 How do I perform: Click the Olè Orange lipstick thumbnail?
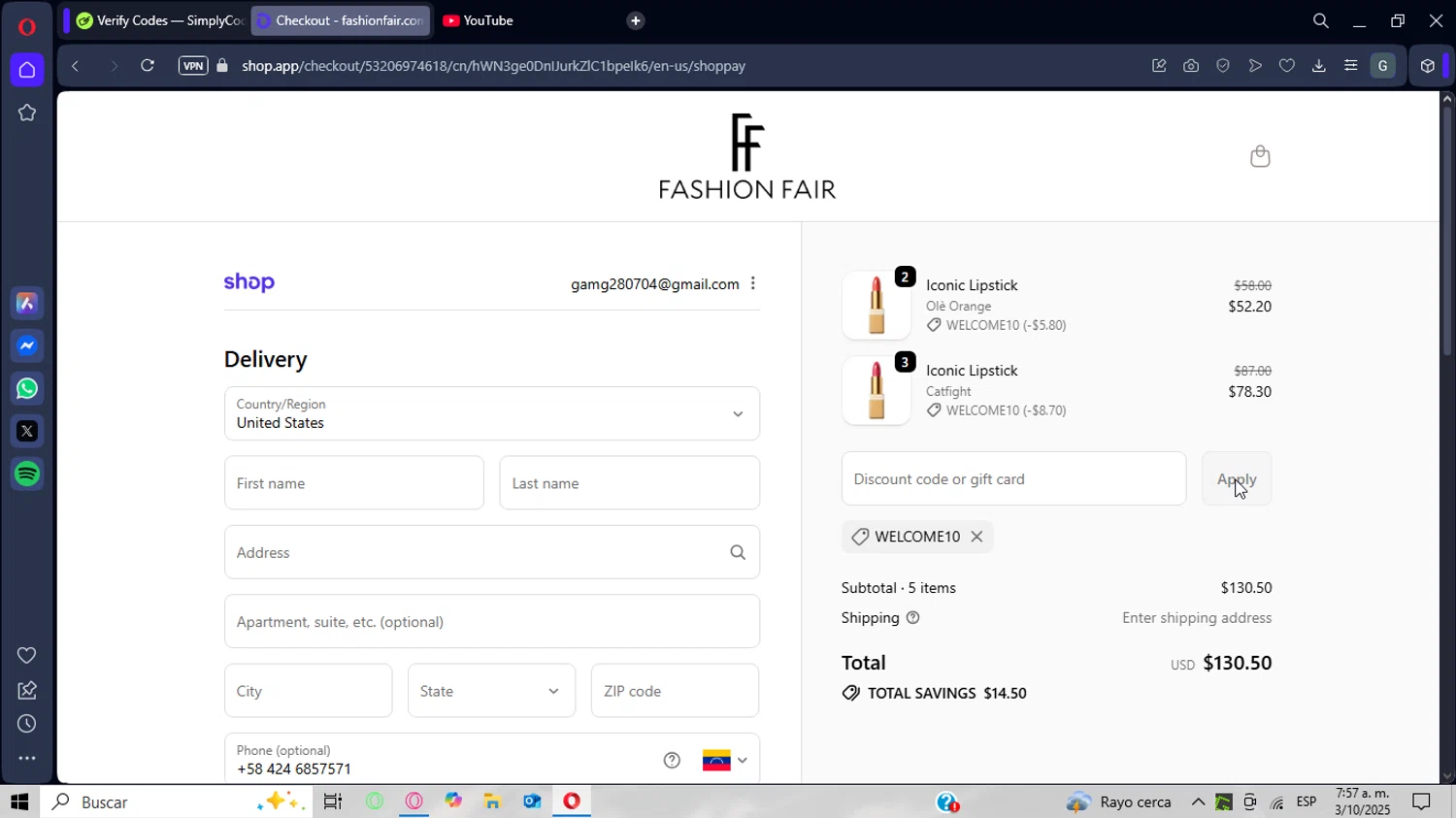pos(877,305)
